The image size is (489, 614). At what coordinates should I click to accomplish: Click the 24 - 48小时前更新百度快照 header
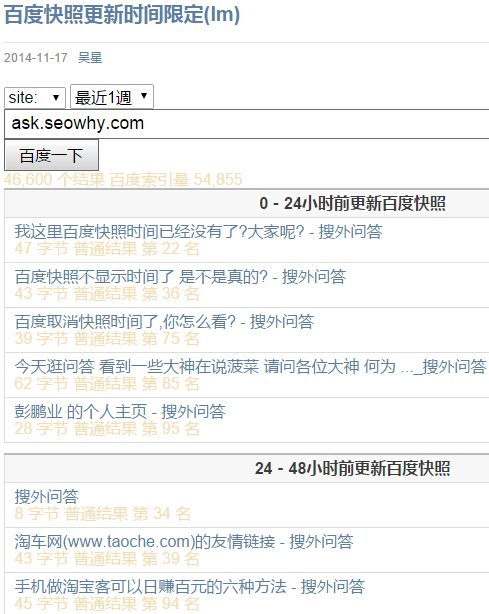click(x=352, y=468)
